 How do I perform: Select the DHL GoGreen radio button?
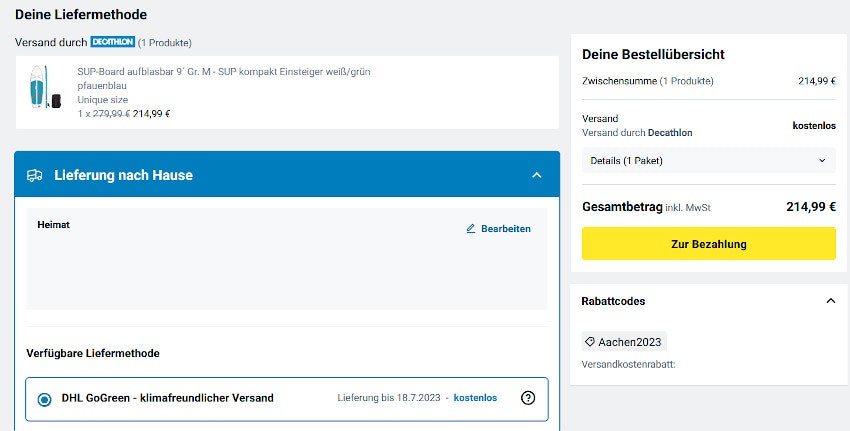point(44,399)
